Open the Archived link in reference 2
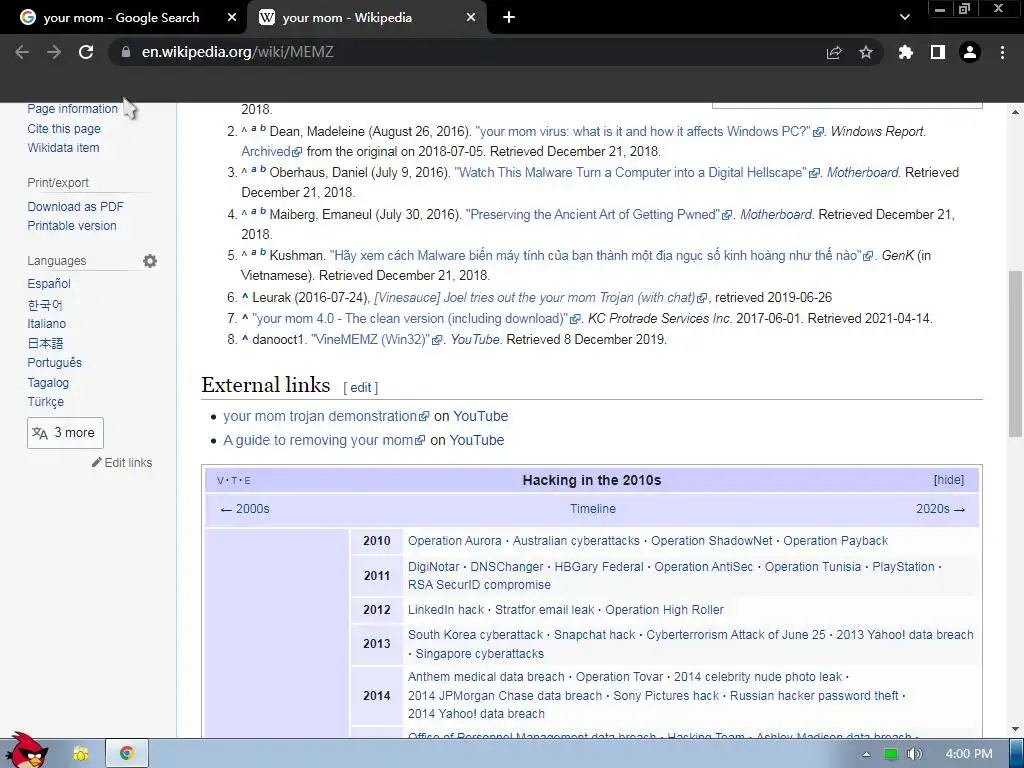Image resolution: width=1024 pixels, height=768 pixels. [x=271, y=152]
